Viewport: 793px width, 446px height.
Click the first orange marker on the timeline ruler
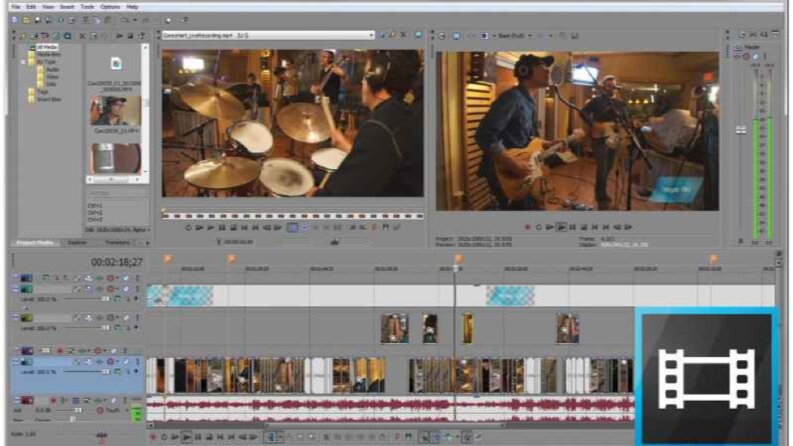pos(167,259)
